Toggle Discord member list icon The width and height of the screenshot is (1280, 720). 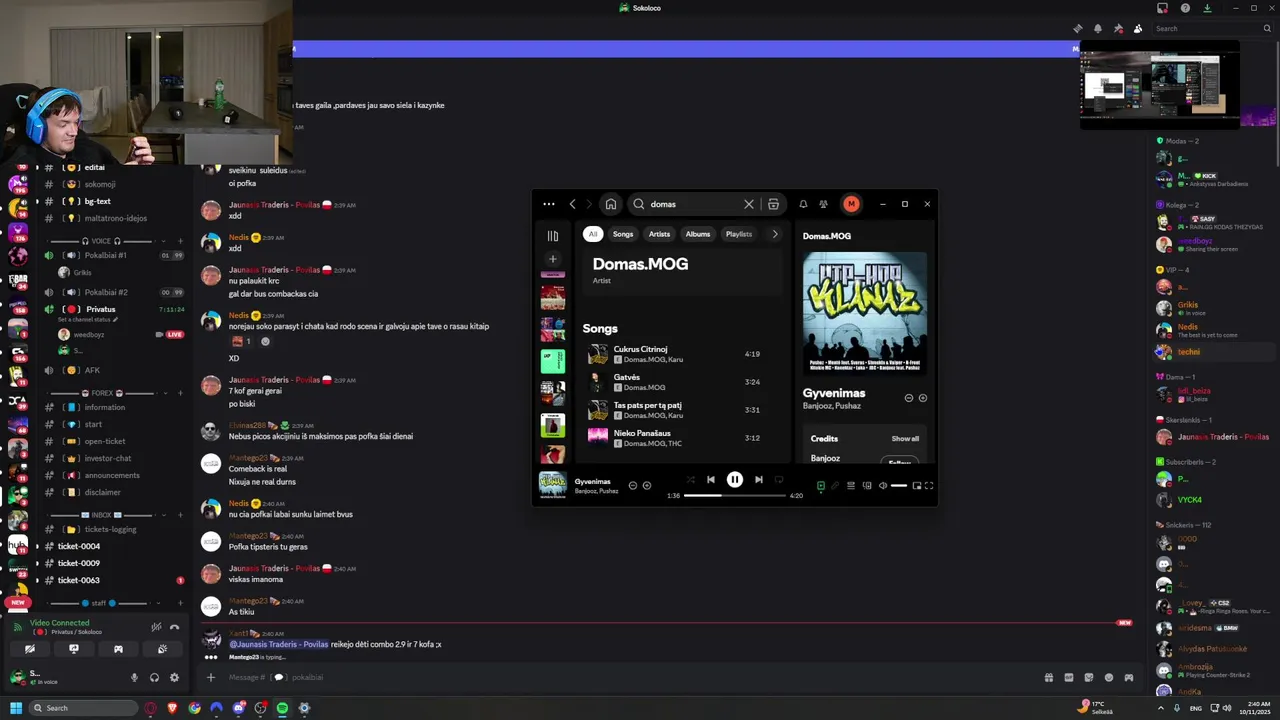[x=1138, y=28]
